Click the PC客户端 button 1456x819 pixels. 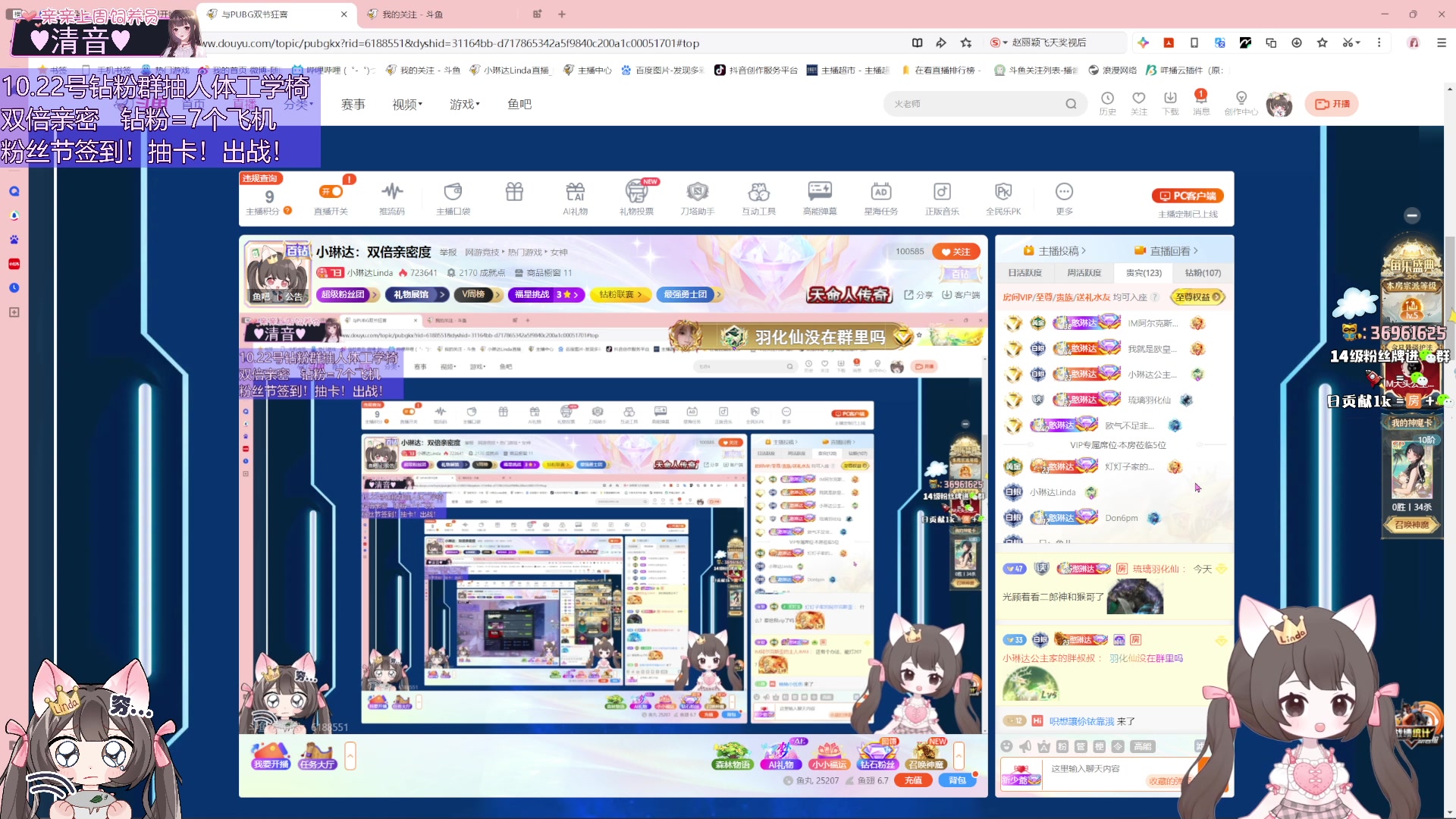pyautogui.click(x=1188, y=196)
